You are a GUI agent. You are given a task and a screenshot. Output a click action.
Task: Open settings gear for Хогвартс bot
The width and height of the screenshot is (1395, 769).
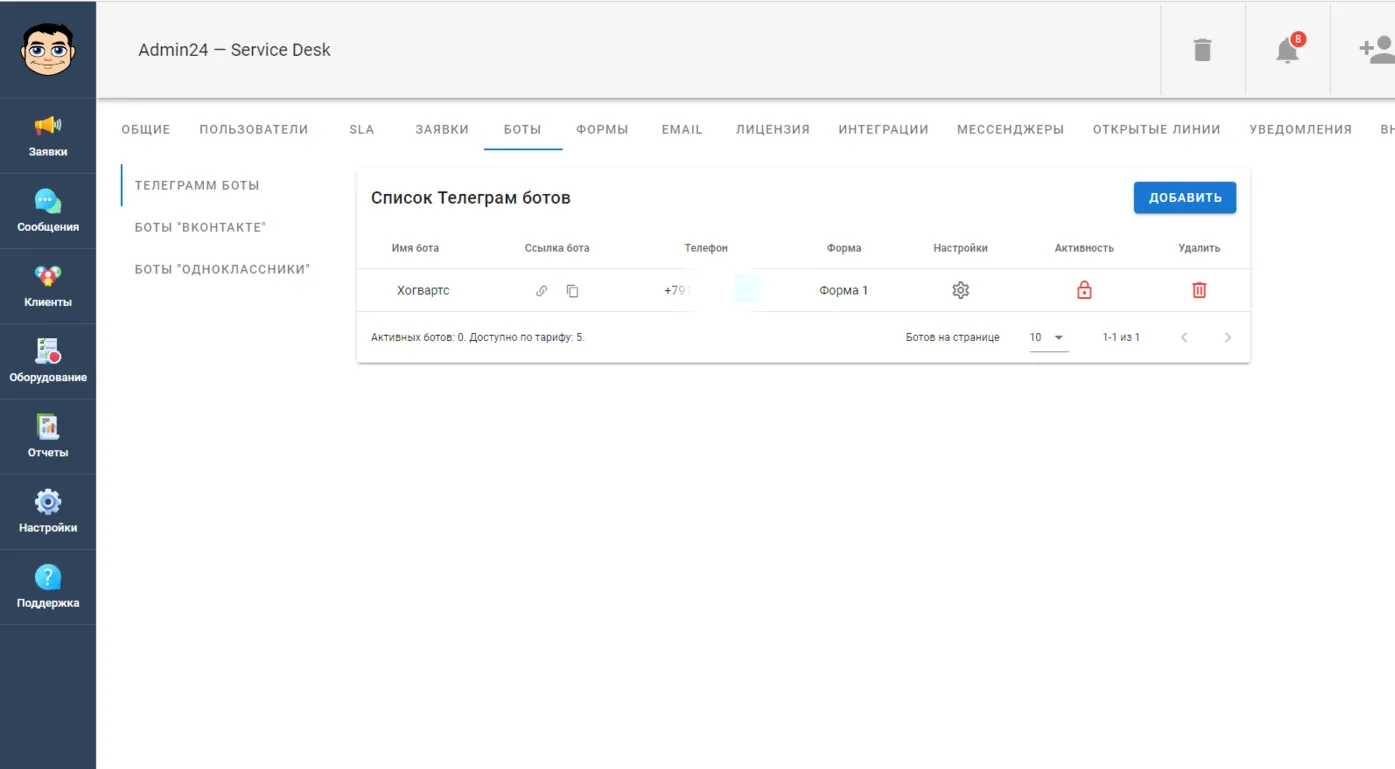click(x=961, y=290)
